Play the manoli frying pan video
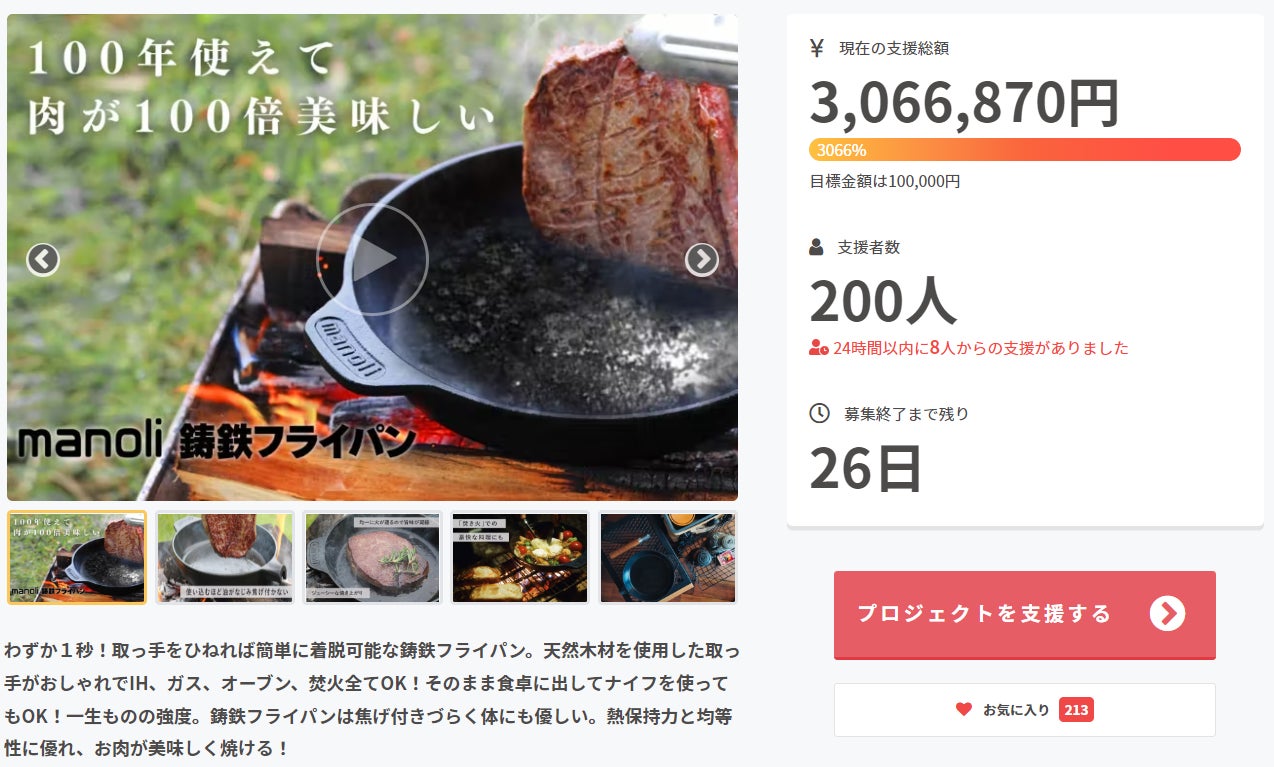1274x767 pixels. click(x=372, y=259)
